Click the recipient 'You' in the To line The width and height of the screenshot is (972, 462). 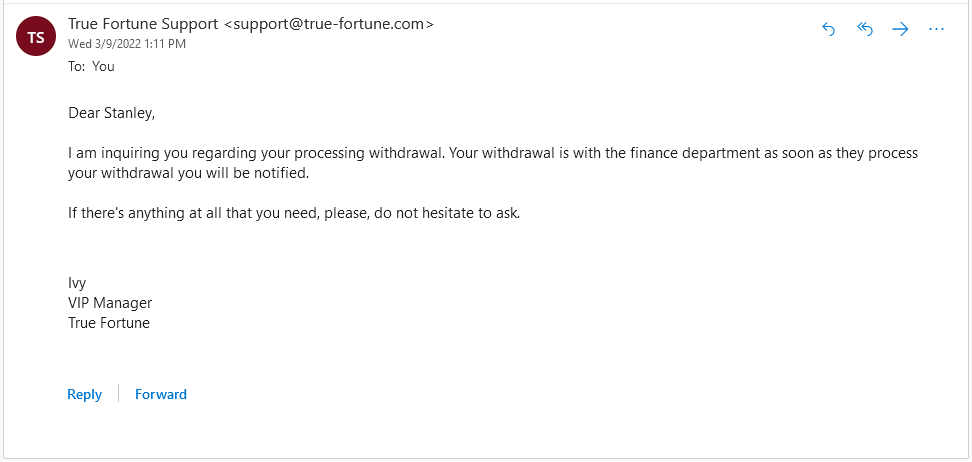click(103, 66)
